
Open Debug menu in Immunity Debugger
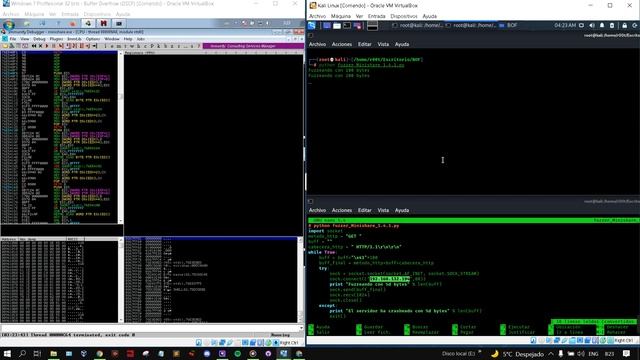point(39,39)
